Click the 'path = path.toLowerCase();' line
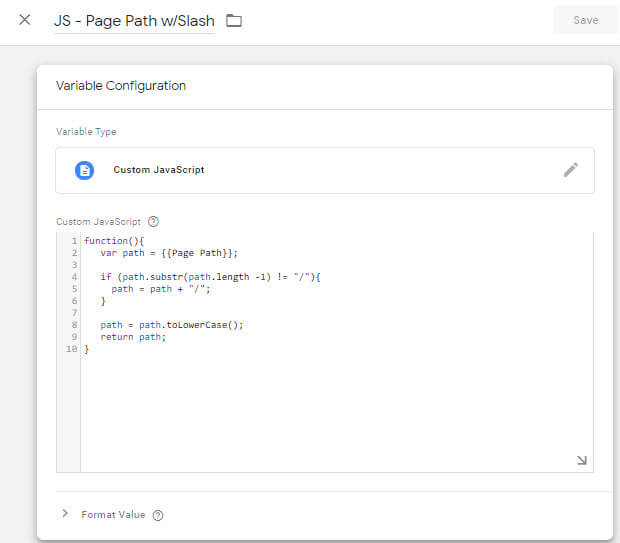The height and width of the screenshot is (543, 620). click(x=171, y=325)
